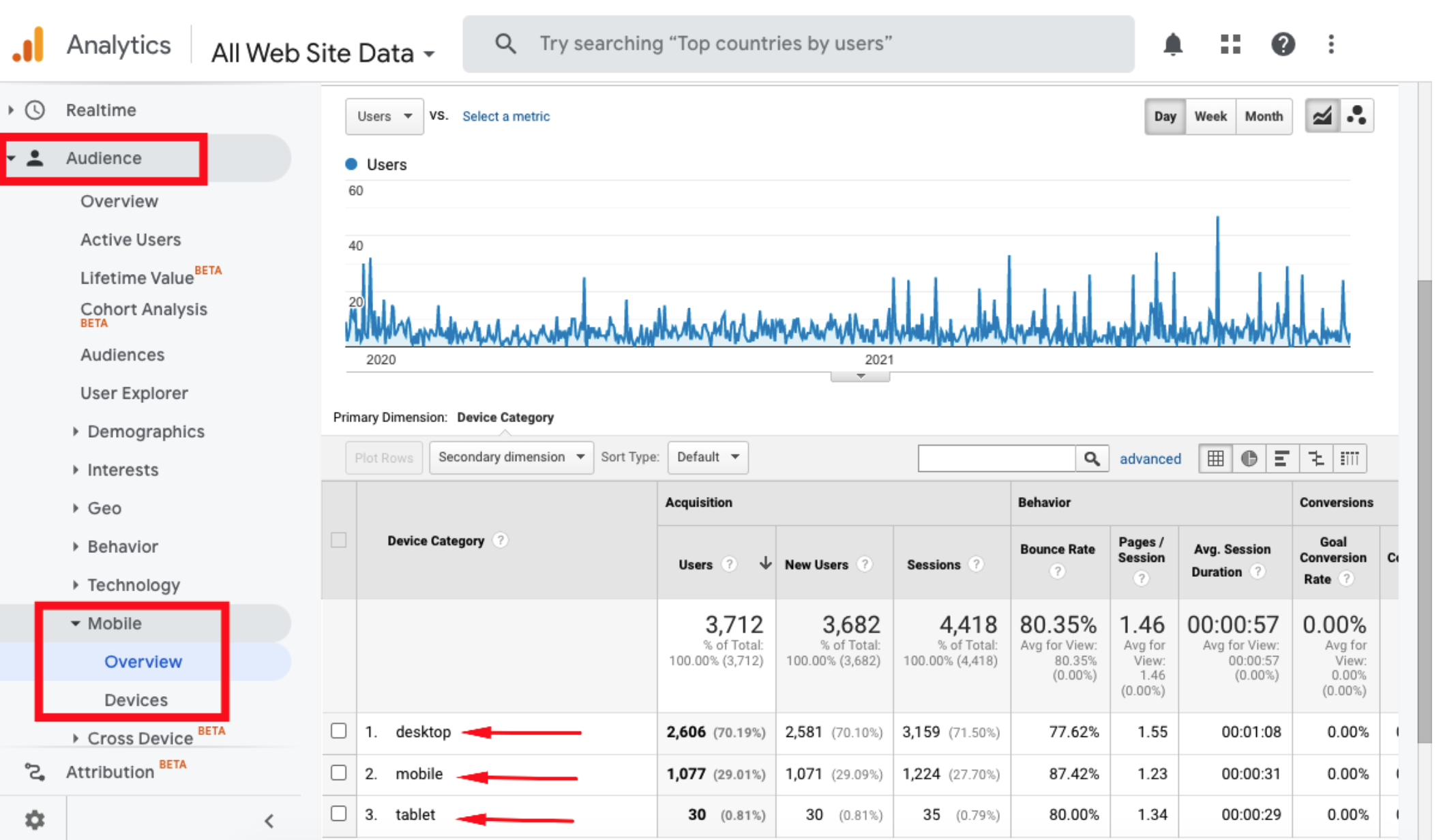This screenshot has width=1443, height=840.
Task: Check the desktop row checkbox
Action: (x=338, y=731)
